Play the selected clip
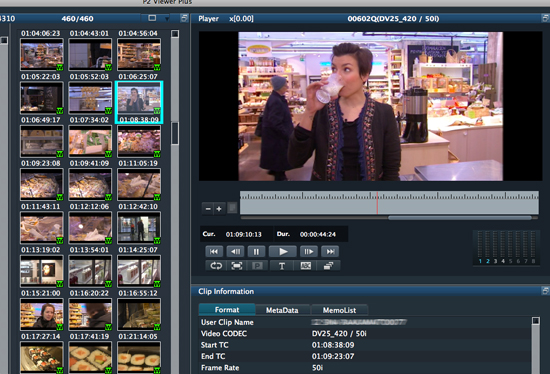The height and width of the screenshot is (374, 550). click(x=283, y=252)
